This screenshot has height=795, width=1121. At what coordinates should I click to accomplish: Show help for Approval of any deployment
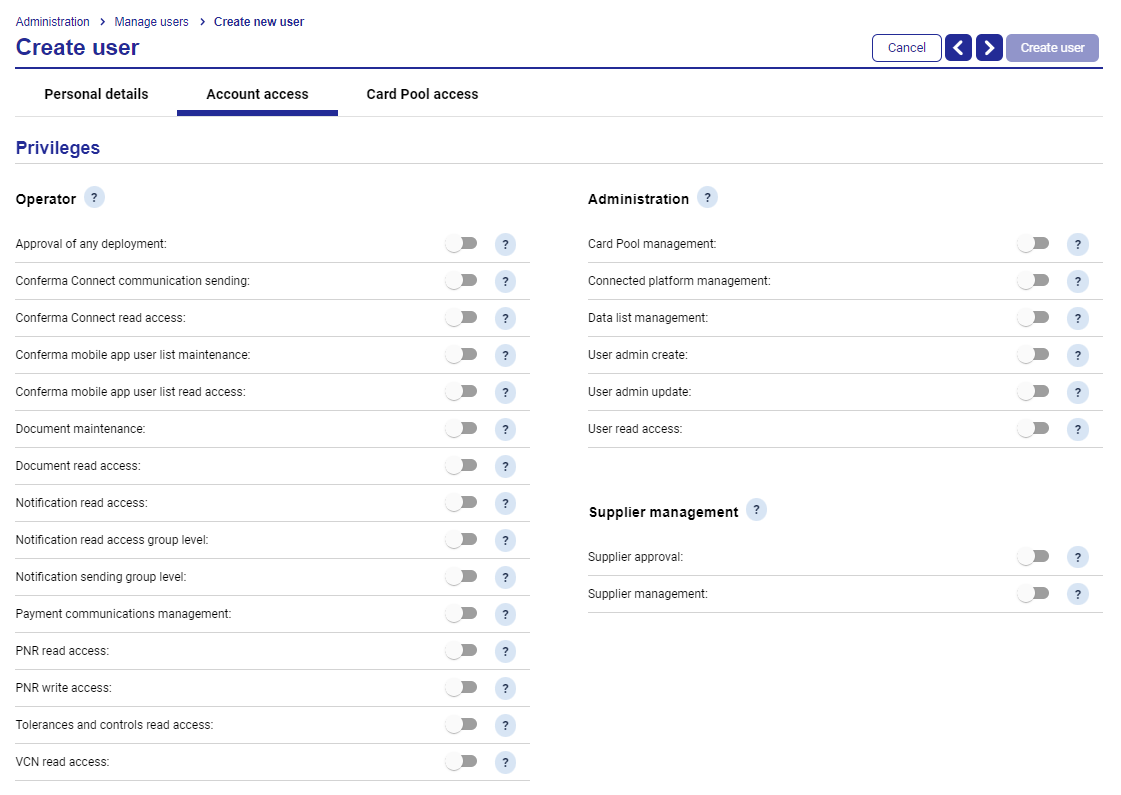pos(505,245)
